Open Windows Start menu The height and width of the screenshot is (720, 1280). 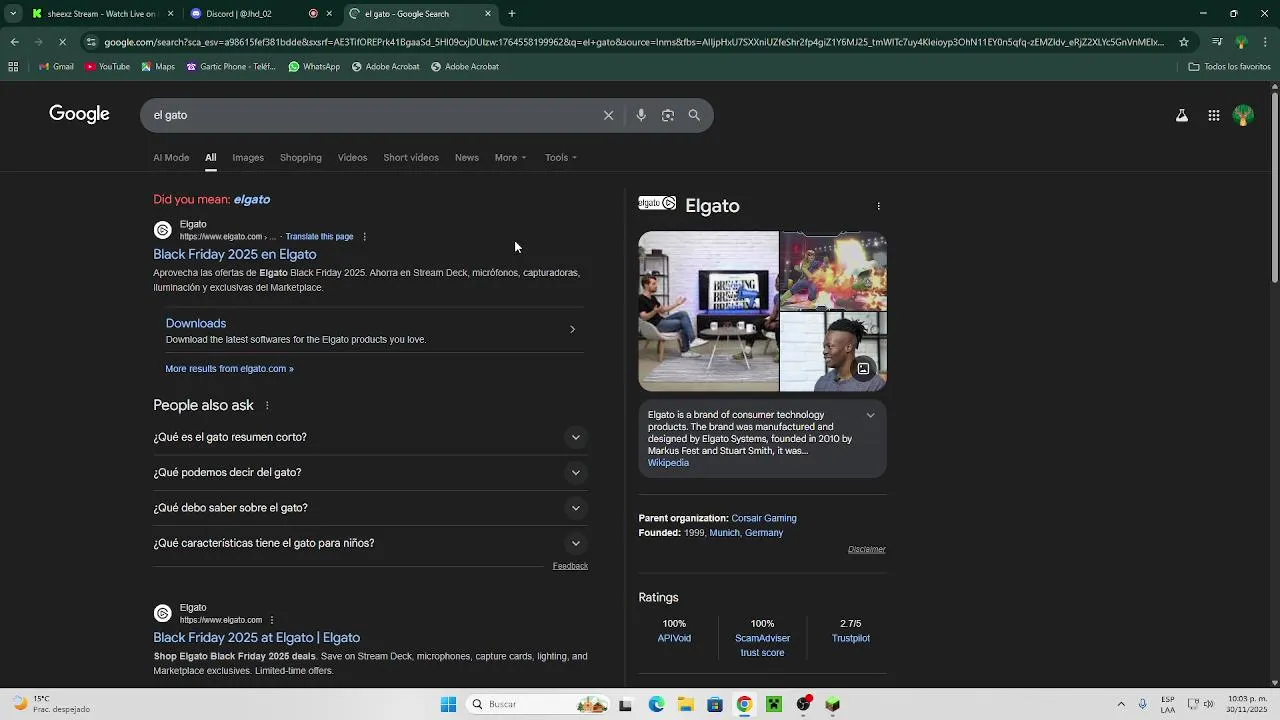point(448,704)
